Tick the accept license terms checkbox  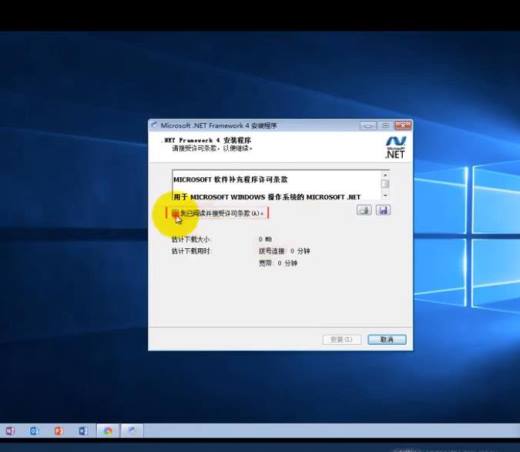(x=175, y=213)
